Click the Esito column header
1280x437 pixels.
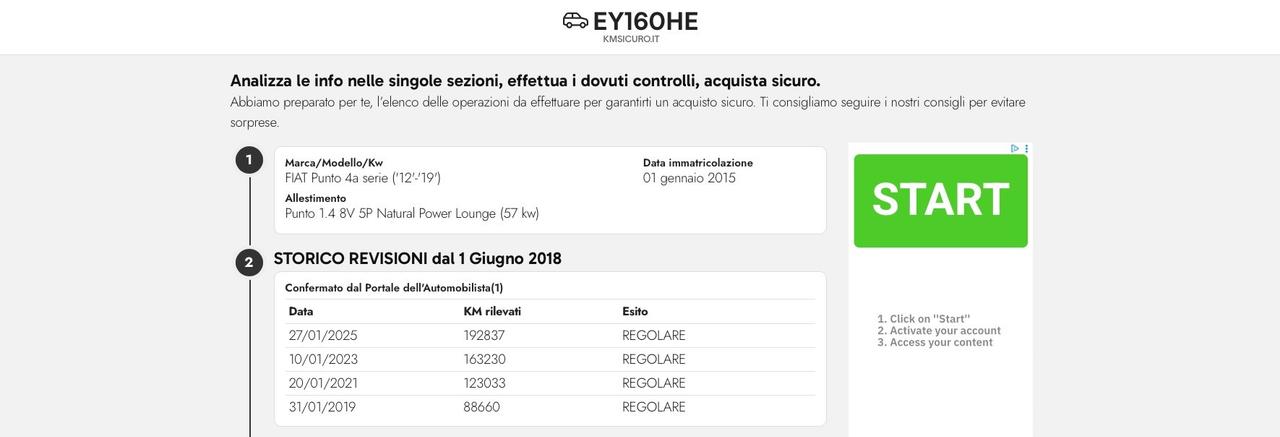click(x=635, y=311)
